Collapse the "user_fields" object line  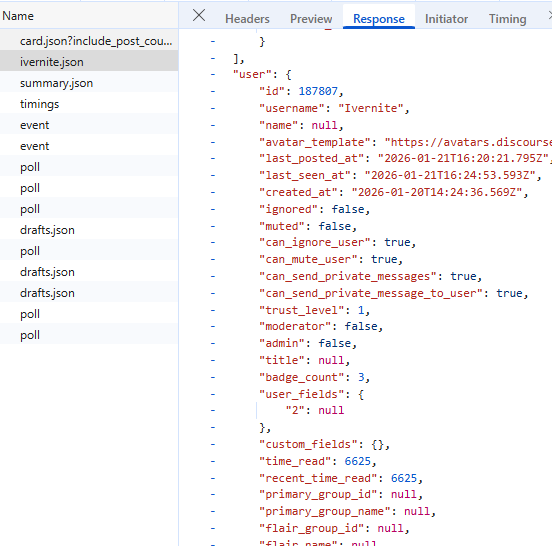coord(213,394)
